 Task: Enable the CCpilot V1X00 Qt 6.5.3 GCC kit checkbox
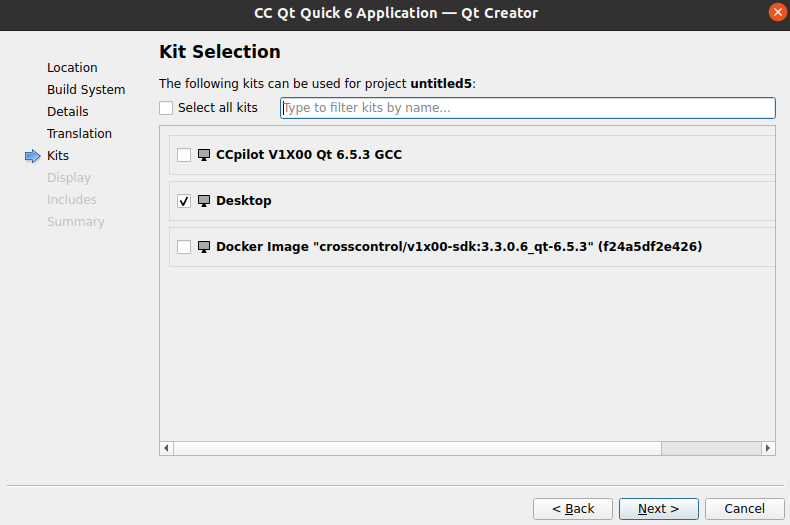coord(184,155)
